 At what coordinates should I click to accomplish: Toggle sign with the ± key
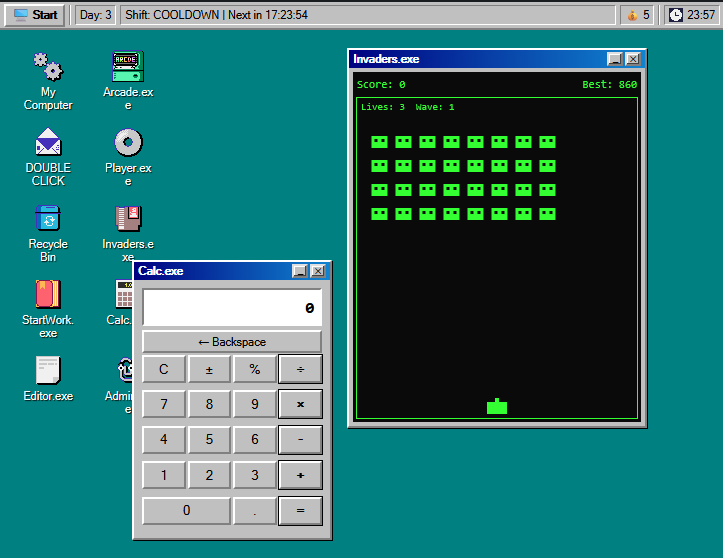point(209,369)
